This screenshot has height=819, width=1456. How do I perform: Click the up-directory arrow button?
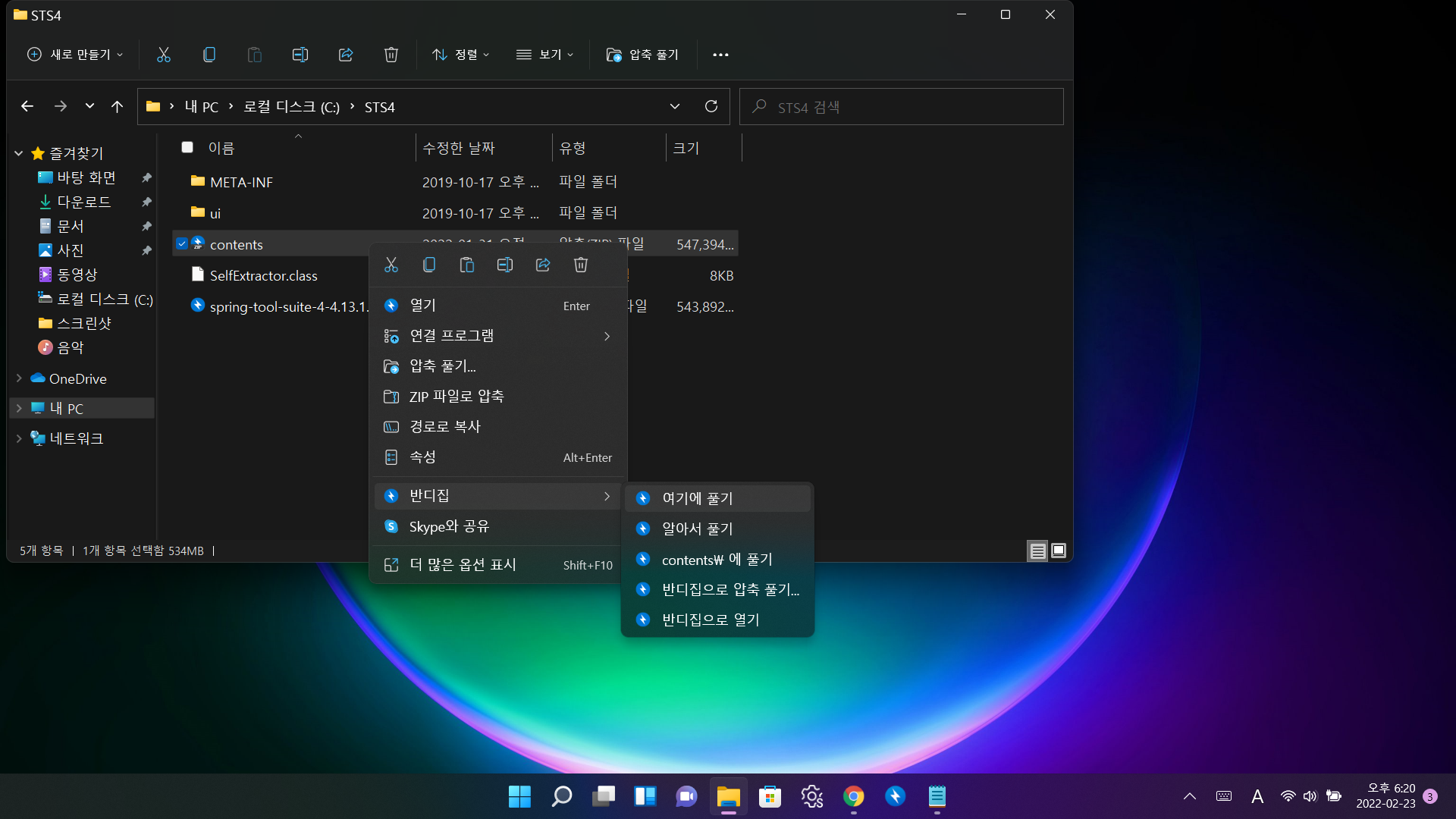pos(117,106)
